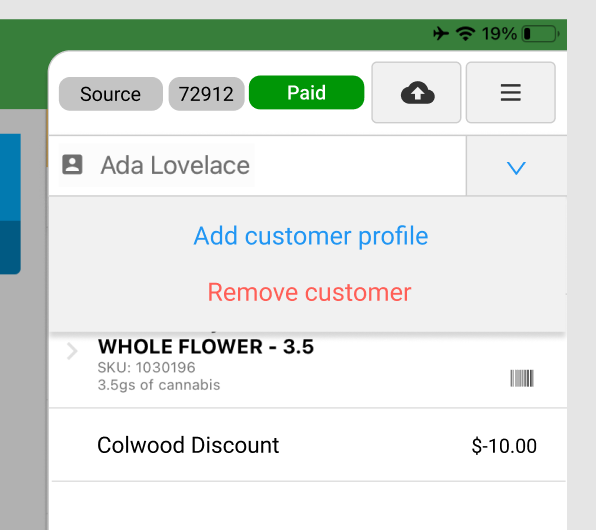Click the cloud upload icon button
This screenshot has height=530, width=596.
[x=416, y=92]
